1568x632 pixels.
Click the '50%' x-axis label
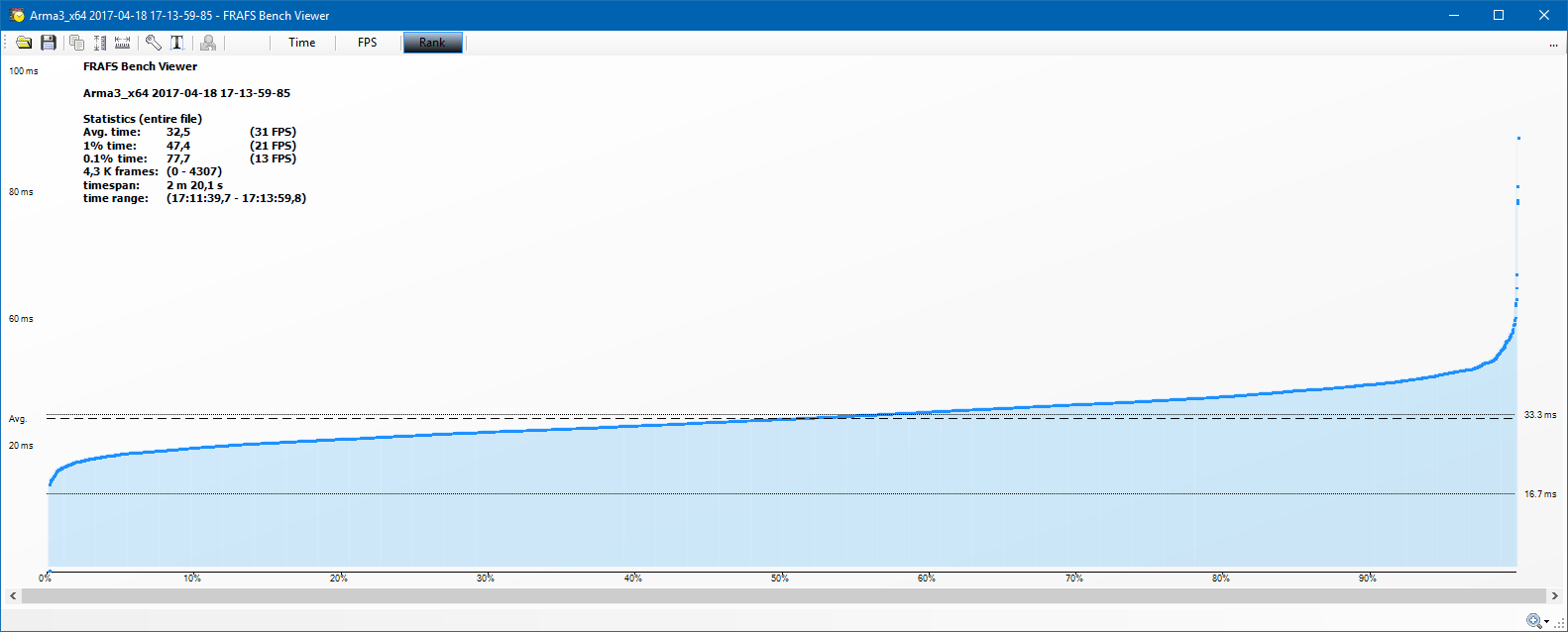[x=780, y=578]
